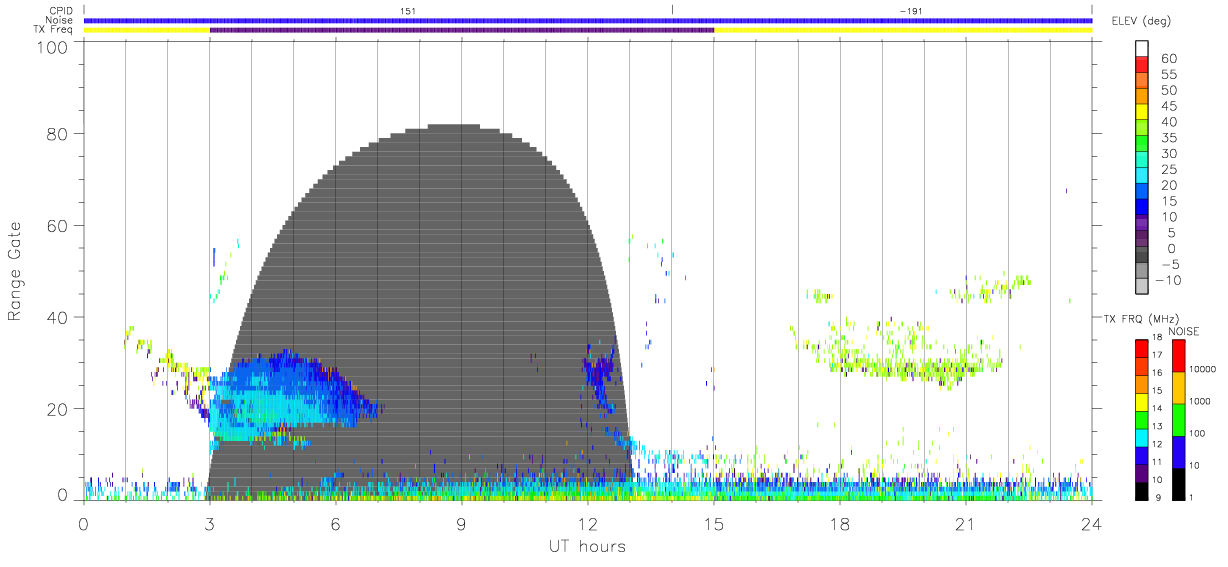Click the purple part of the TX Freq bar
Screen dimensions: 1228x567
[x=462, y=30]
